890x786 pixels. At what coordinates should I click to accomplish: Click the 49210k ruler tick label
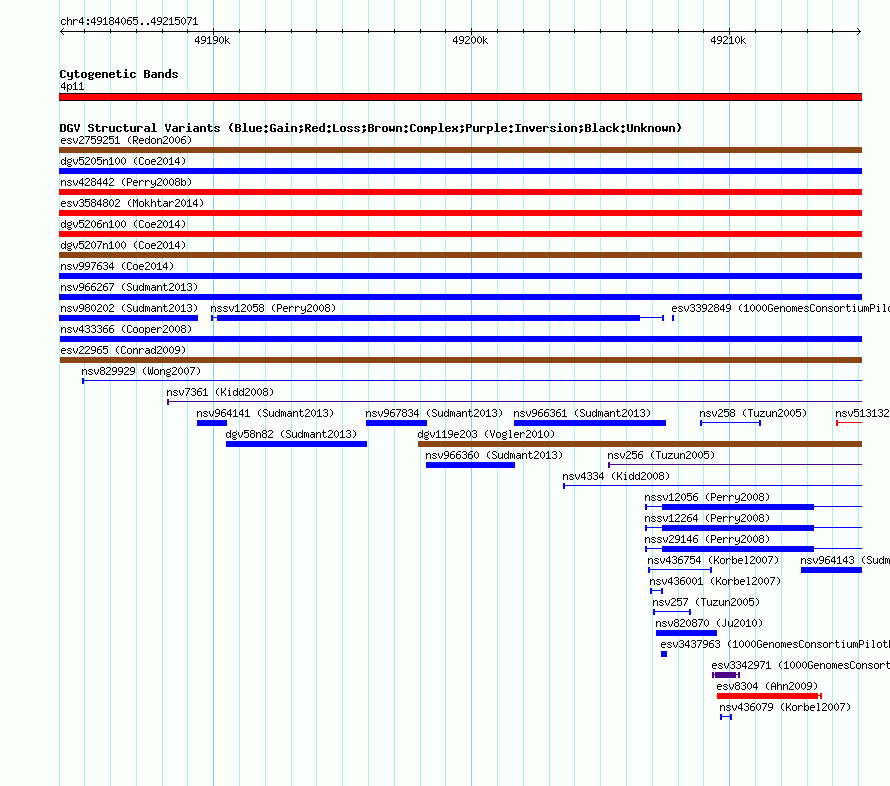tap(728, 40)
